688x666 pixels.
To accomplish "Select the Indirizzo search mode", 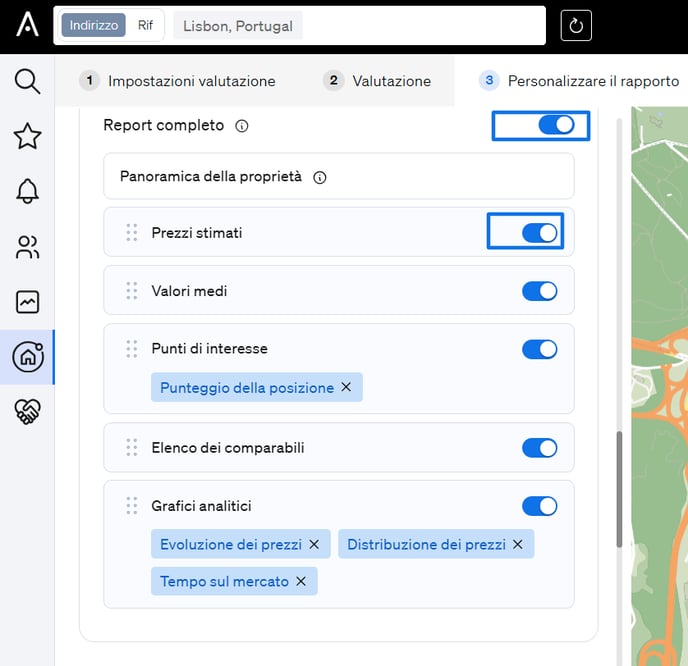I will (x=94, y=26).
